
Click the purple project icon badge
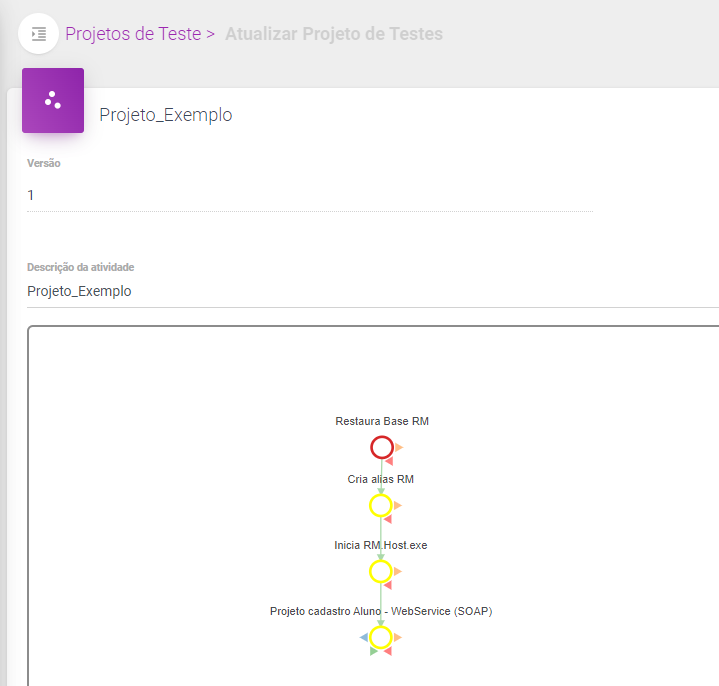53,100
